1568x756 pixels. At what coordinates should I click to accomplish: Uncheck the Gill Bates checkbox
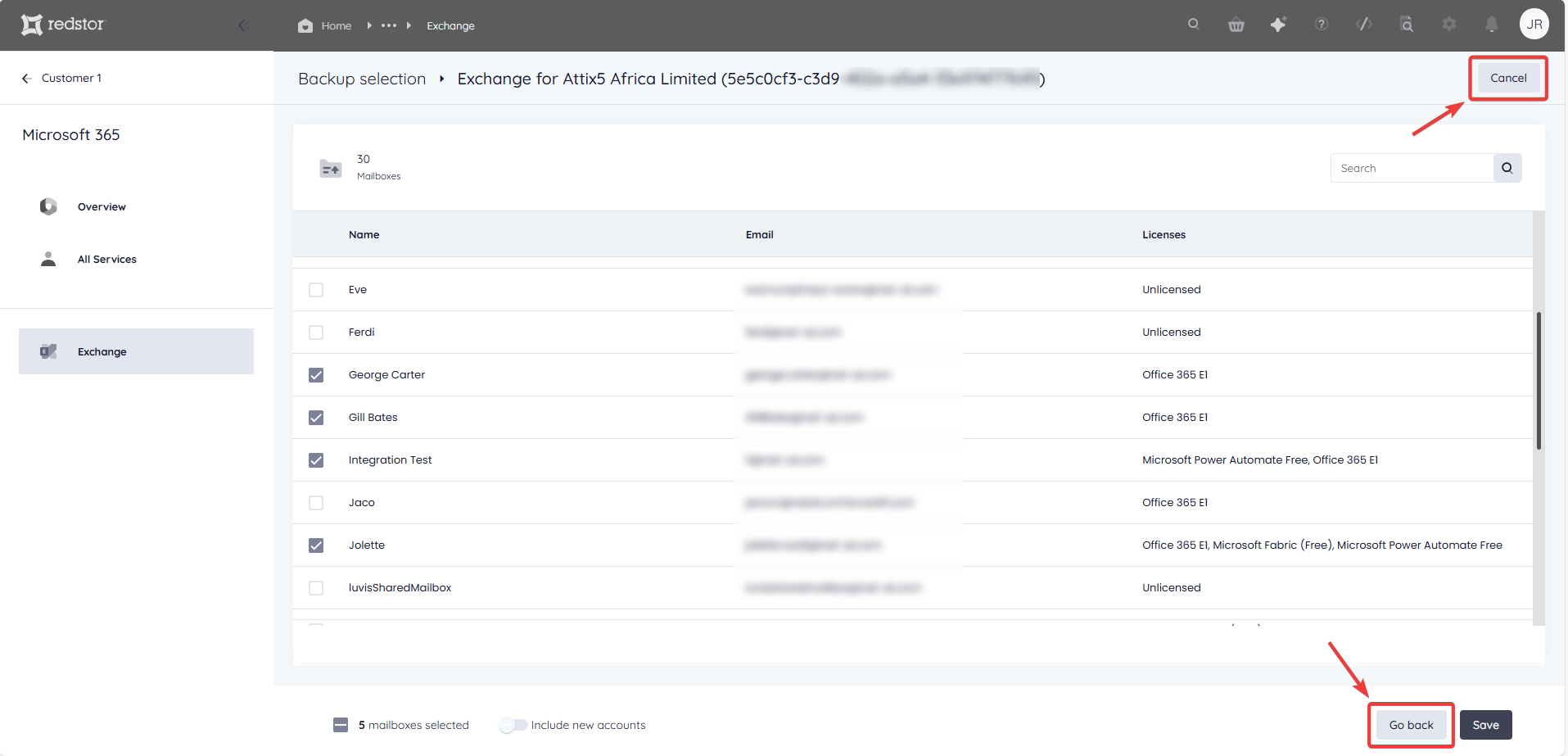click(316, 418)
